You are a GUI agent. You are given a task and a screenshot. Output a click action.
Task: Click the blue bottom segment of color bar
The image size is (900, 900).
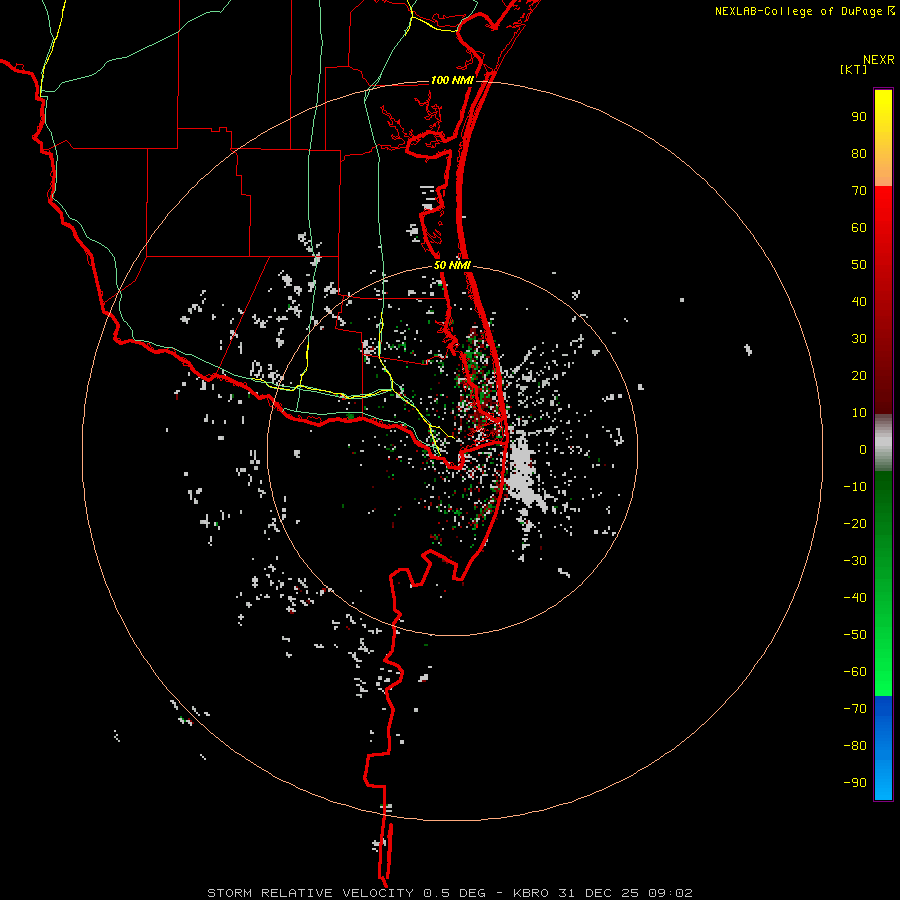[883, 748]
